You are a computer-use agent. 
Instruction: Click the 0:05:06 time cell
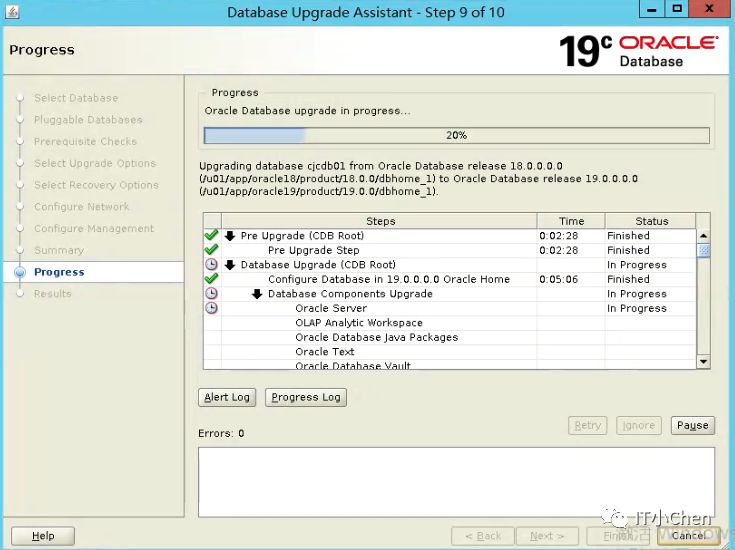coord(570,279)
